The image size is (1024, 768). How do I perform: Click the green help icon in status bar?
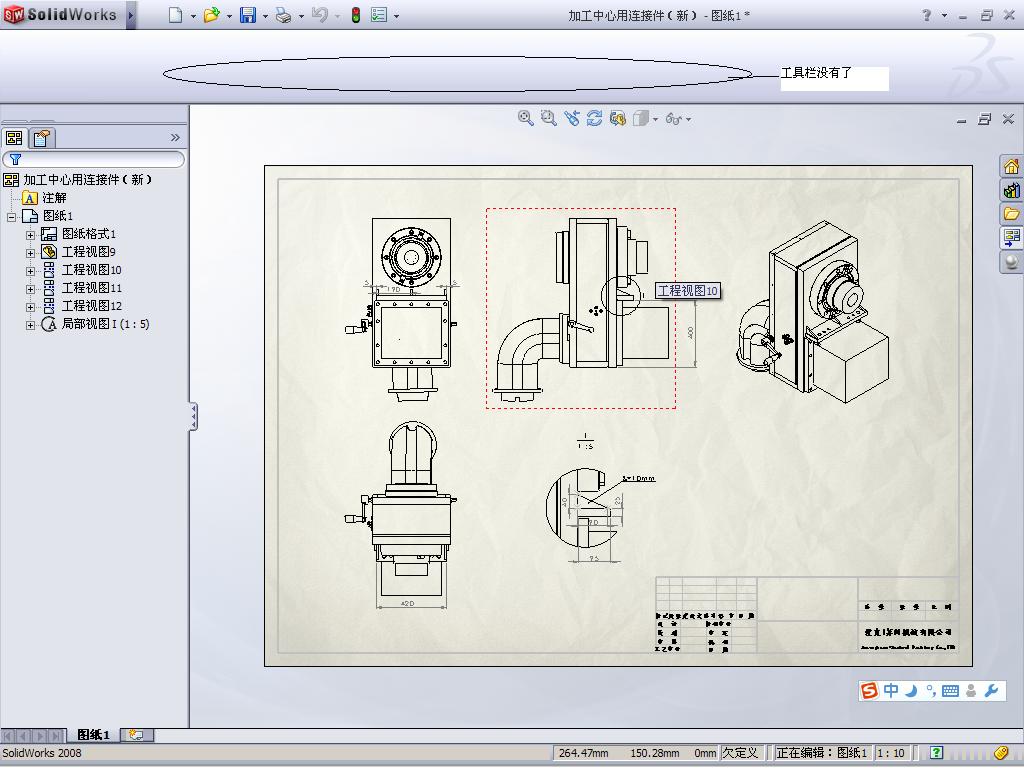click(x=936, y=753)
